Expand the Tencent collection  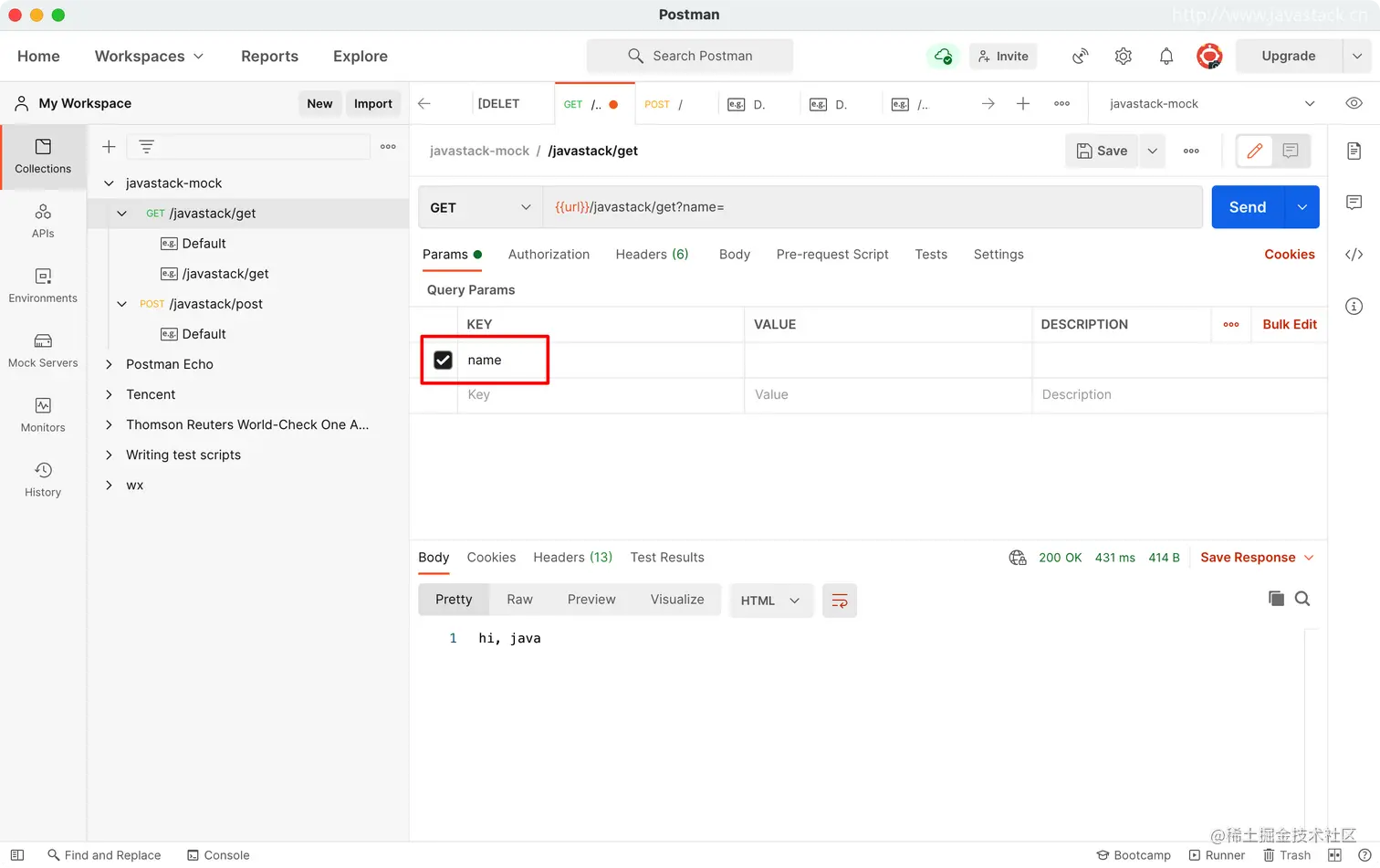tap(109, 394)
